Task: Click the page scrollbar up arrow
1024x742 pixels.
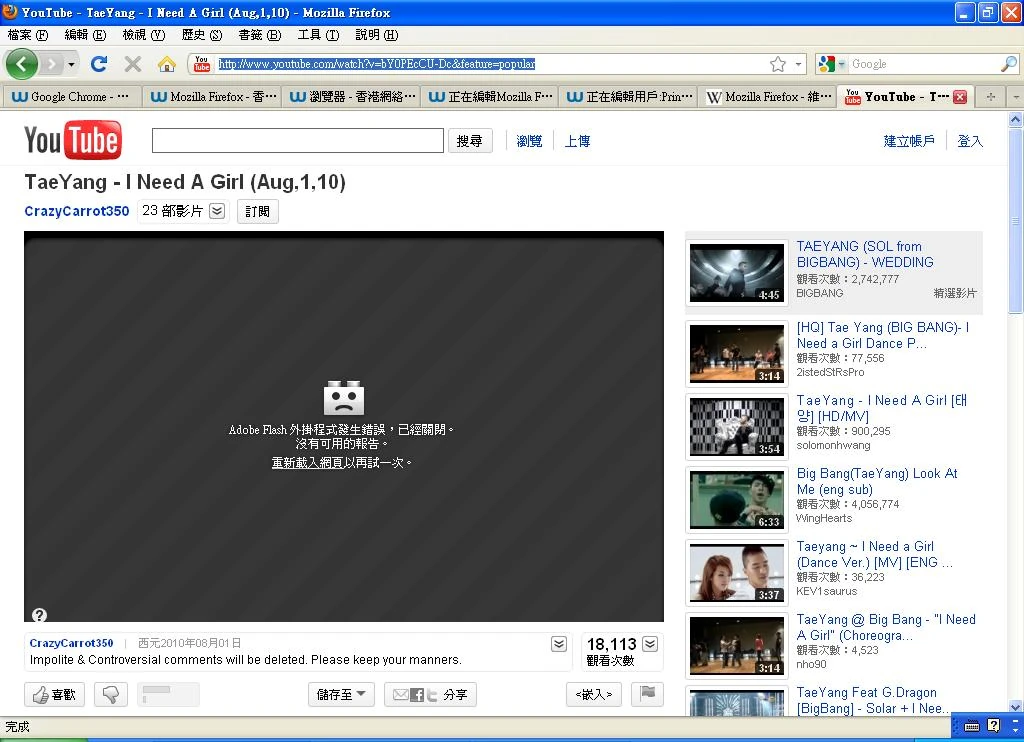Action: [x=1015, y=119]
